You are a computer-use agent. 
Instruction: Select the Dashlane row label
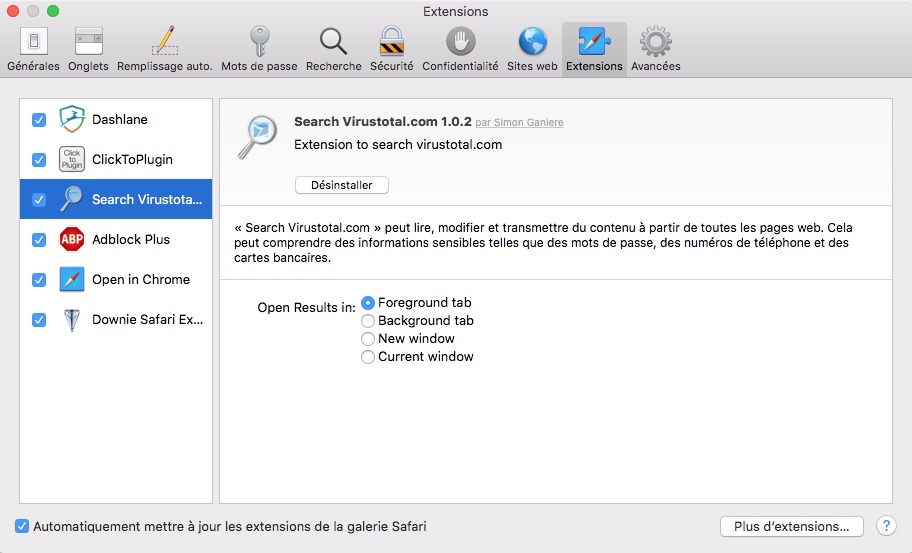(x=120, y=119)
